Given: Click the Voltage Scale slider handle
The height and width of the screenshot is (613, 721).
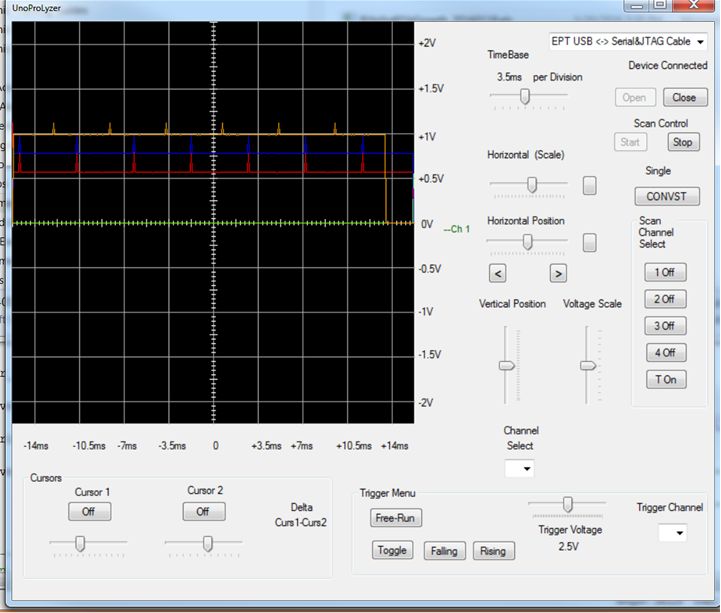Looking at the screenshot, I should click(x=588, y=366).
